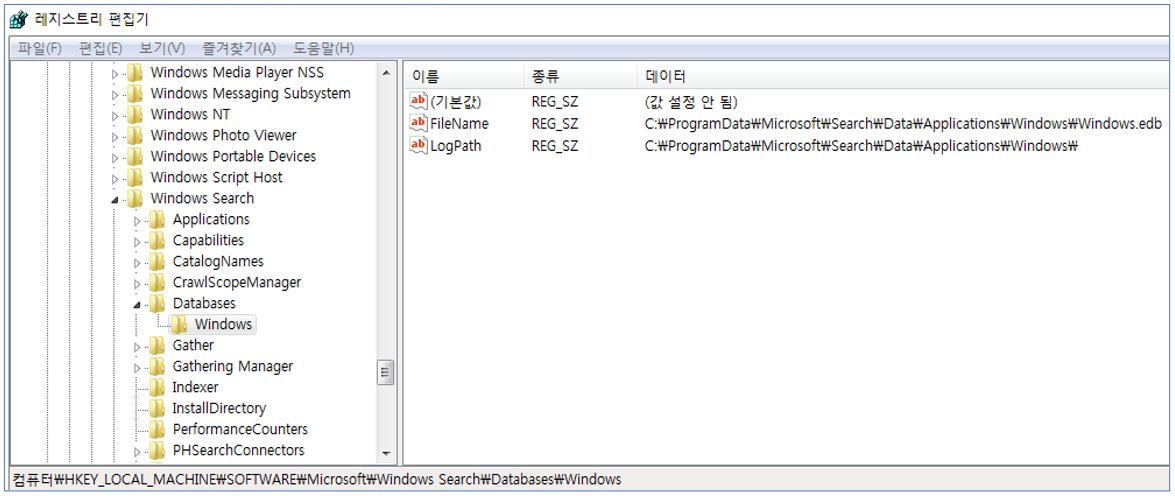Click the PHSearchConnectors folder icon
The width and height of the screenshot is (1175, 496).
click(156, 450)
